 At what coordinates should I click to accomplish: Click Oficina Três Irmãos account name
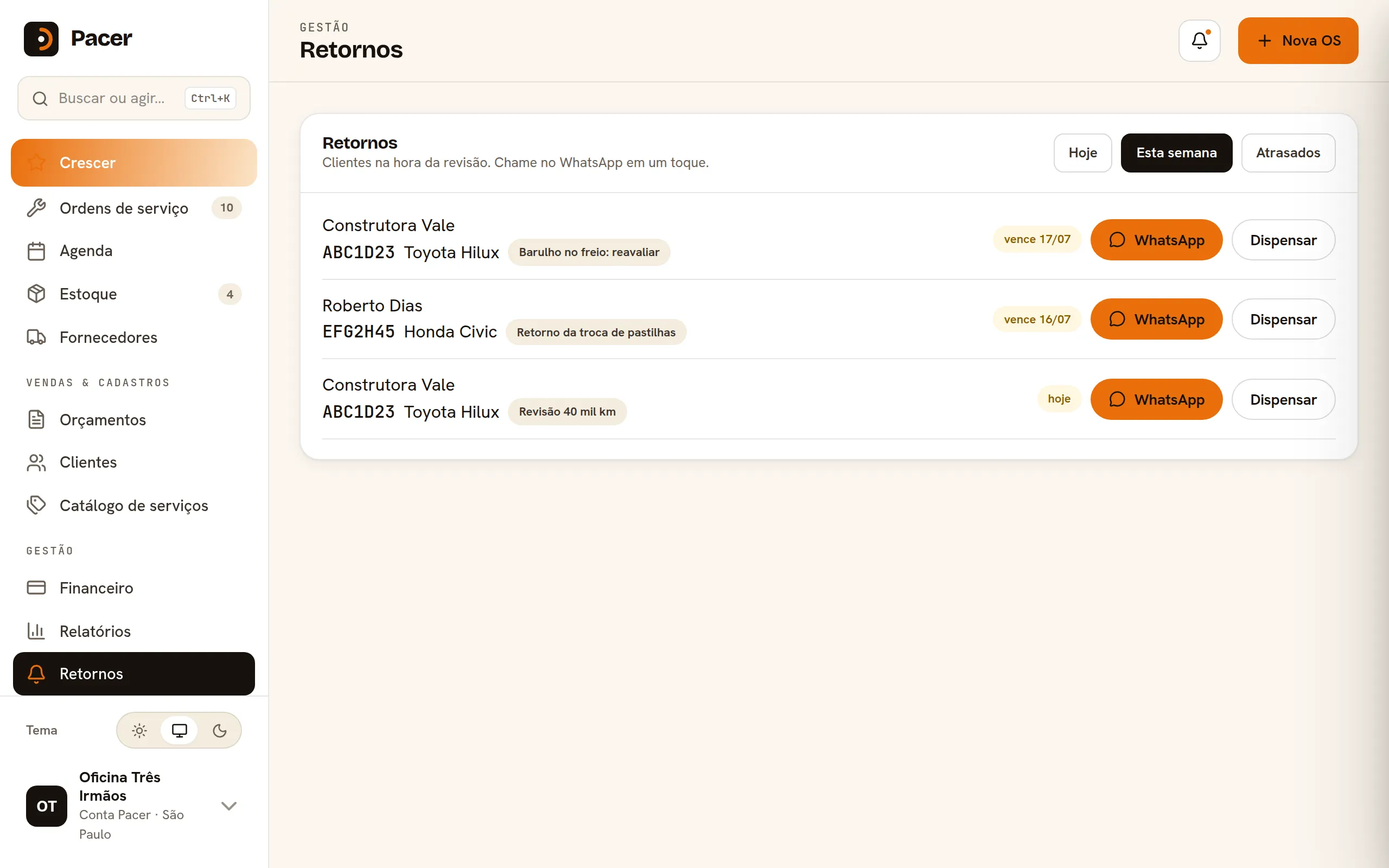119,787
